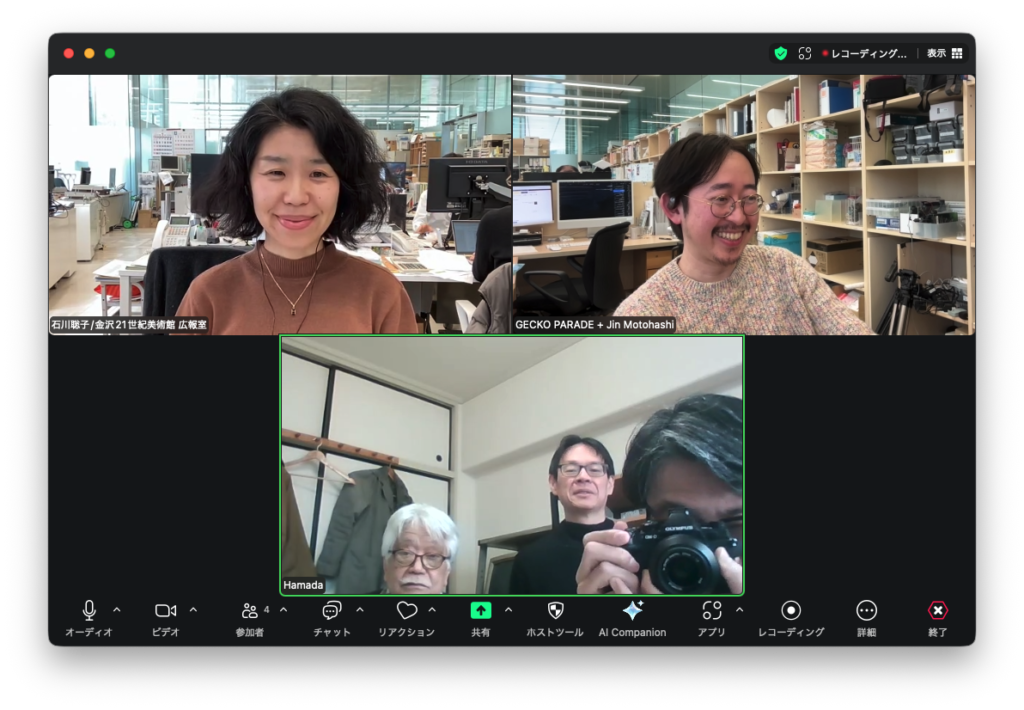Open the チャット chat panel

click(x=331, y=611)
